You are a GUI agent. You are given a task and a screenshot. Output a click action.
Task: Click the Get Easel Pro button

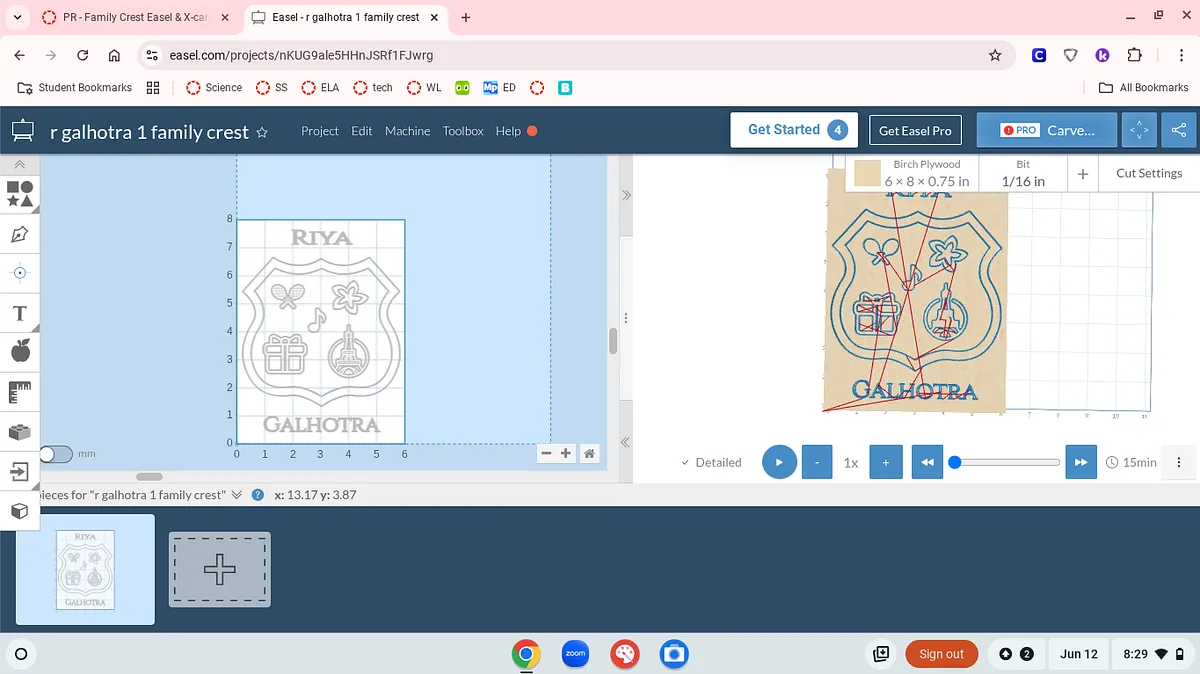(x=914, y=131)
